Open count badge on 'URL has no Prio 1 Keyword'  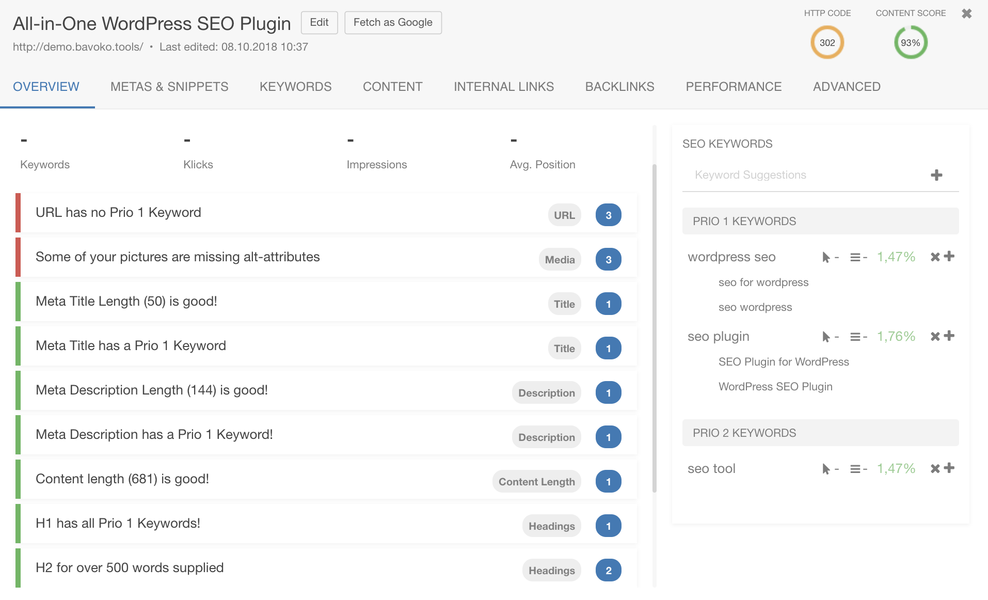point(608,215)
